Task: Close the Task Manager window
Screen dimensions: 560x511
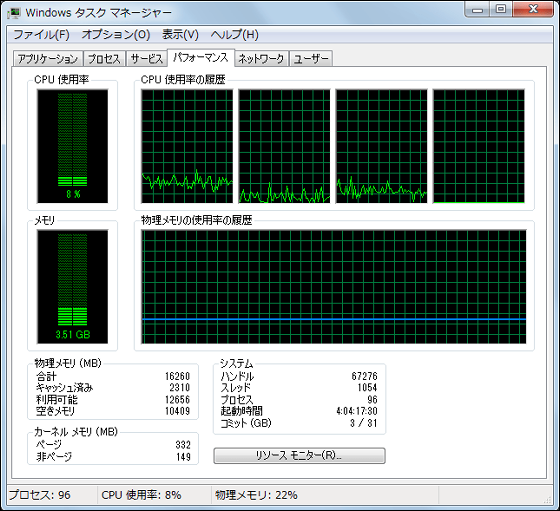Action: coord(533,9)
